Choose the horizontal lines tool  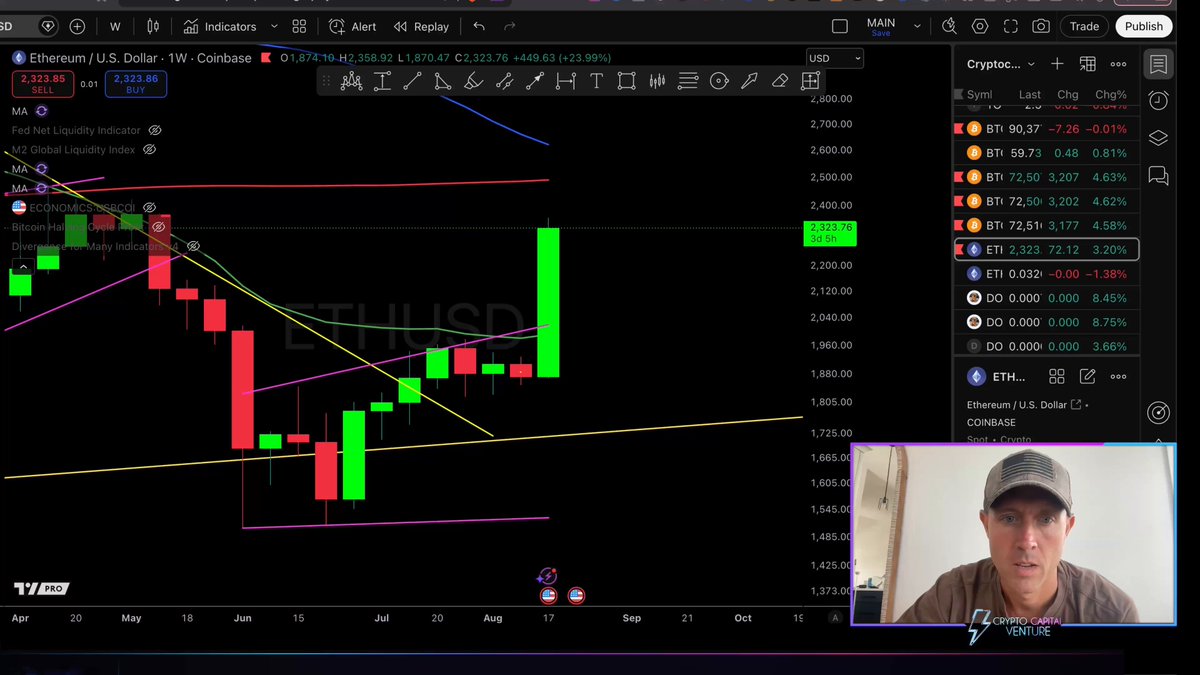pos(688,82)
